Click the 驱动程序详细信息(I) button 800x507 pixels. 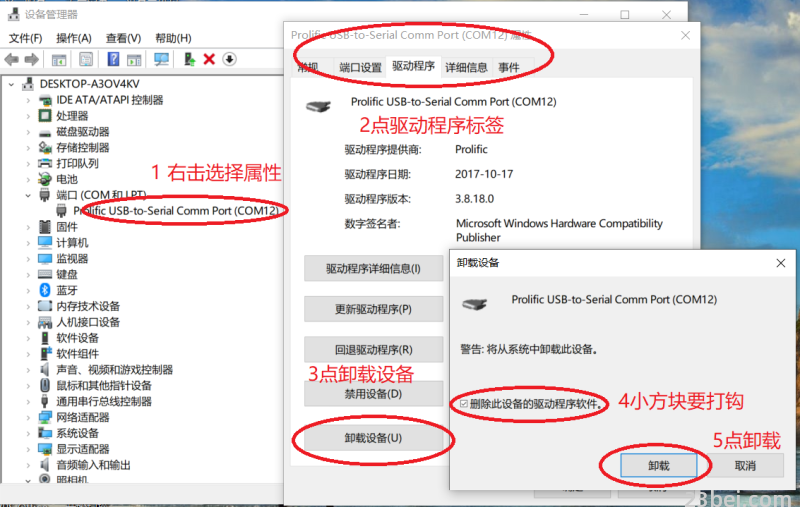pyautogui.click(x=373, y=268)
